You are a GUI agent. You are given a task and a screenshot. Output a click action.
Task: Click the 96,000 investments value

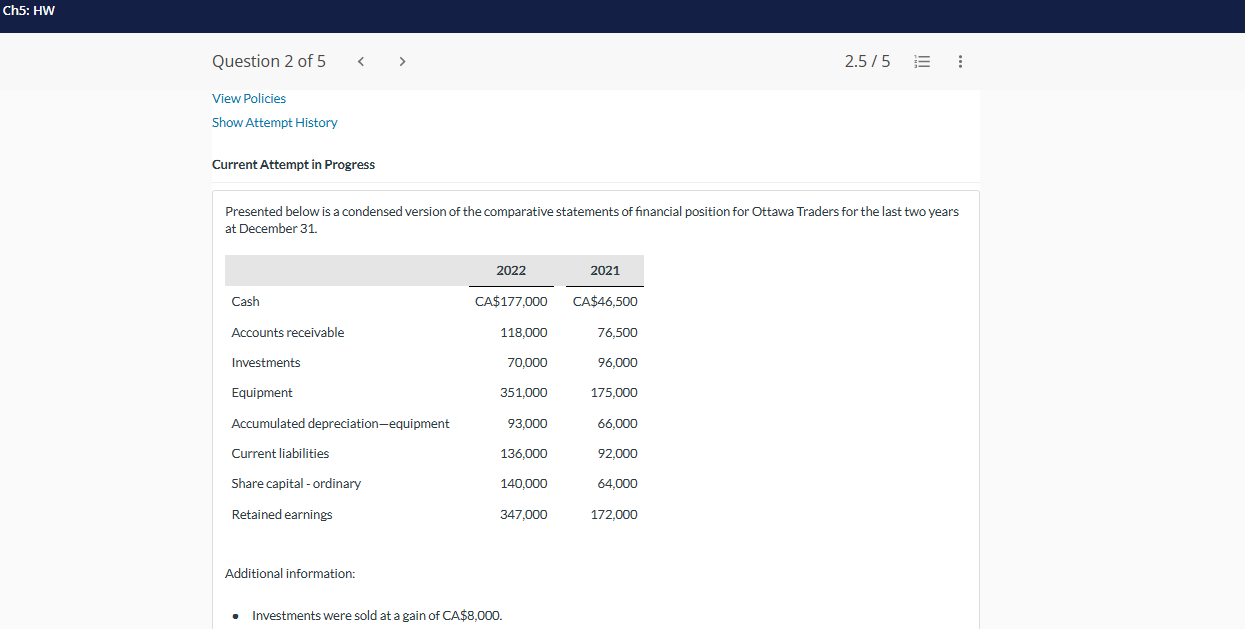pyautogui.click(x=617, y=362)
